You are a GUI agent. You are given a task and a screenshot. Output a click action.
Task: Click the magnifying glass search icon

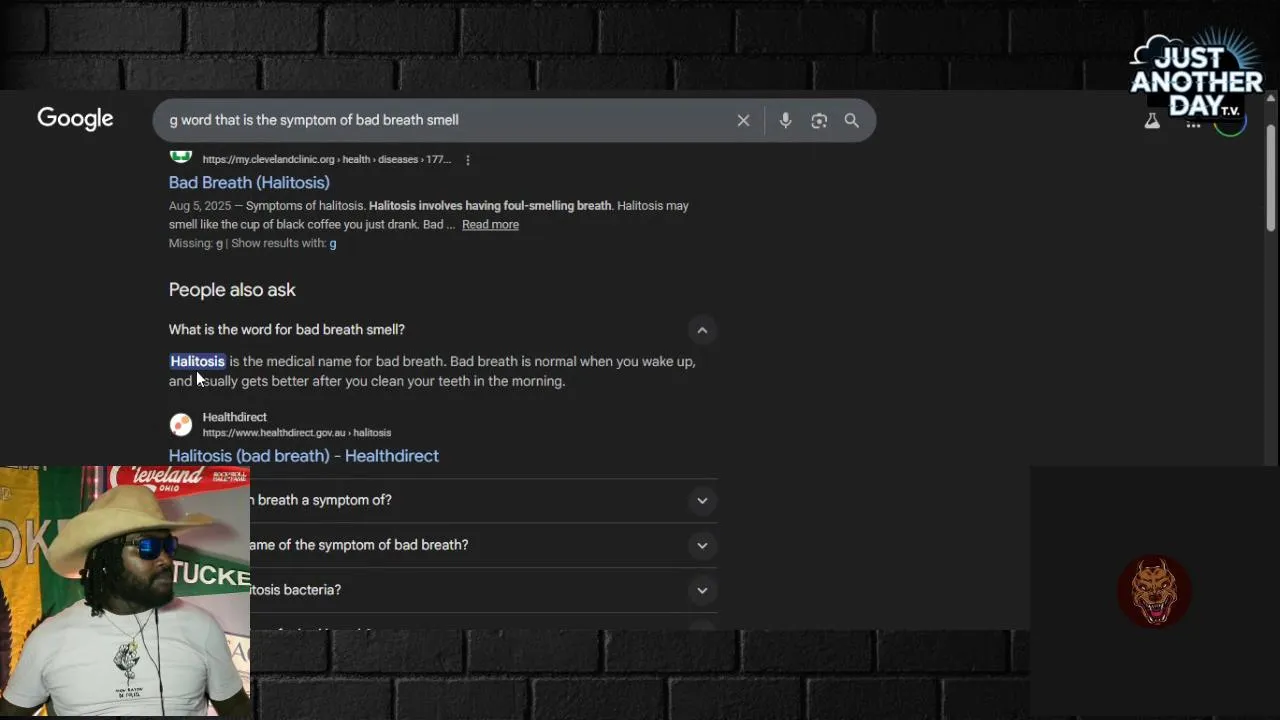click(x=852, y=120)
